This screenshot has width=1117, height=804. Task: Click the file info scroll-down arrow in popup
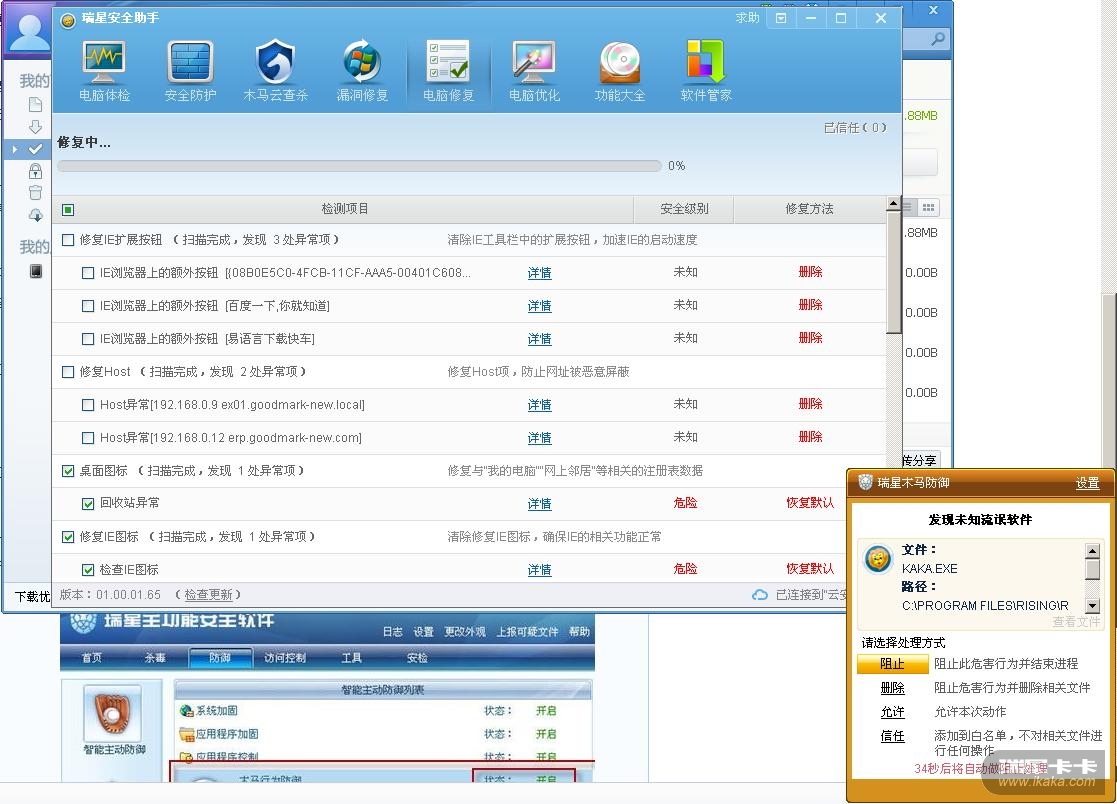1092,605
